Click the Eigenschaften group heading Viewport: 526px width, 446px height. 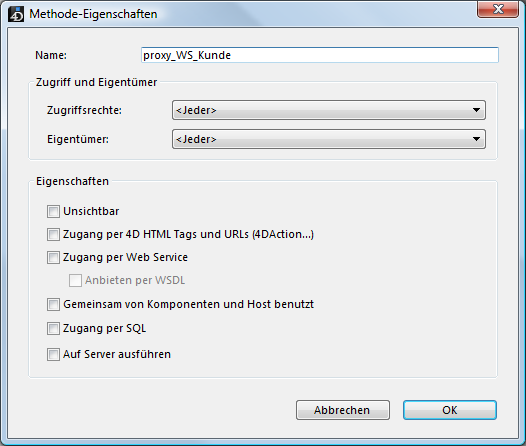click(72, 181)
